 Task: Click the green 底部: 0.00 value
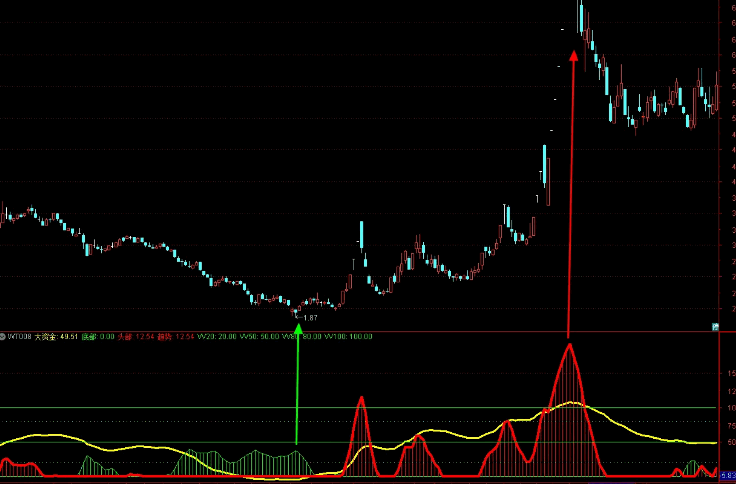pos(98,337)
